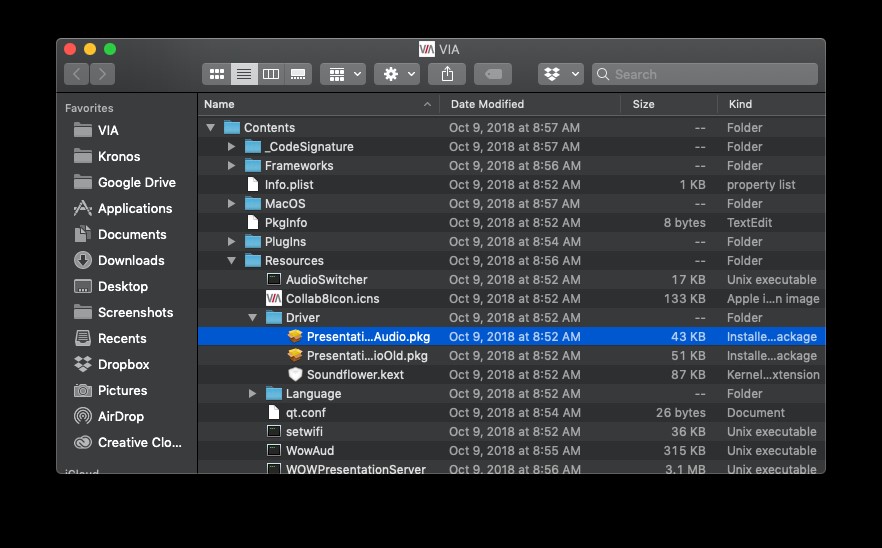This screenshot has height=548, width=882.
Task: Expand the _CodeSignature folder
Action: tap(231, 147)
